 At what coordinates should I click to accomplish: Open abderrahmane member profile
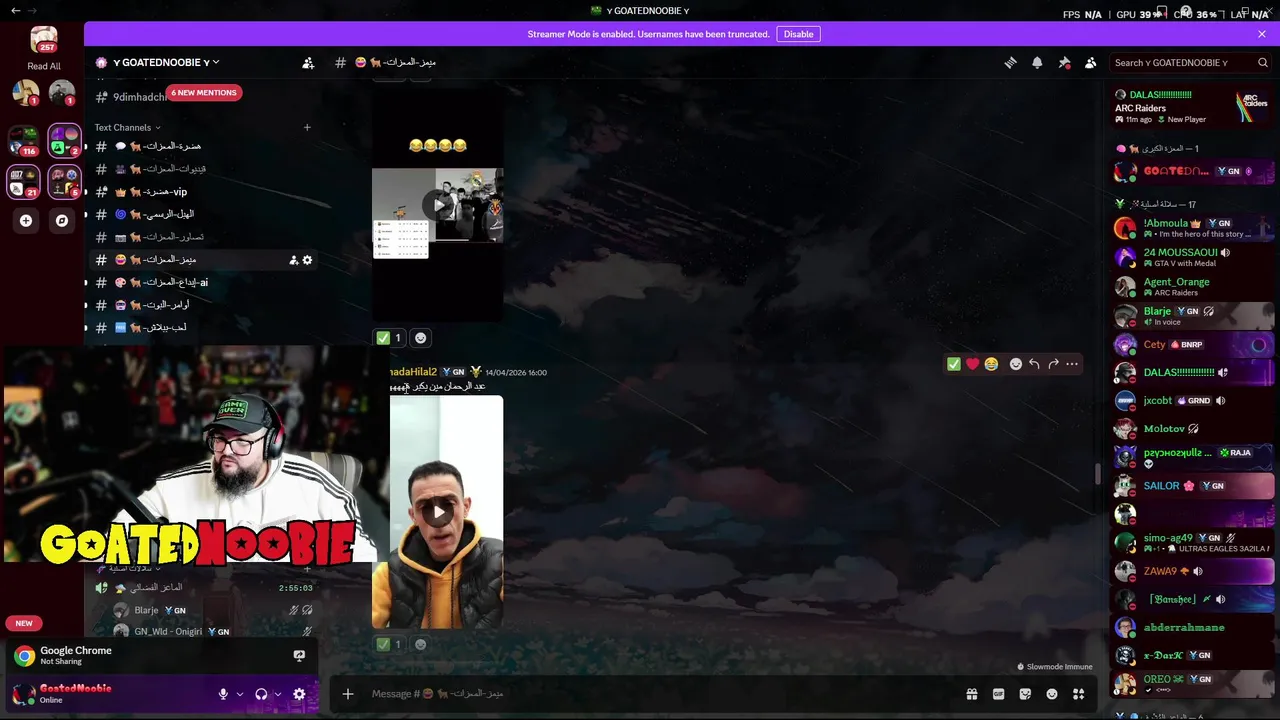pyautogui.click(x=1193, y=628)
